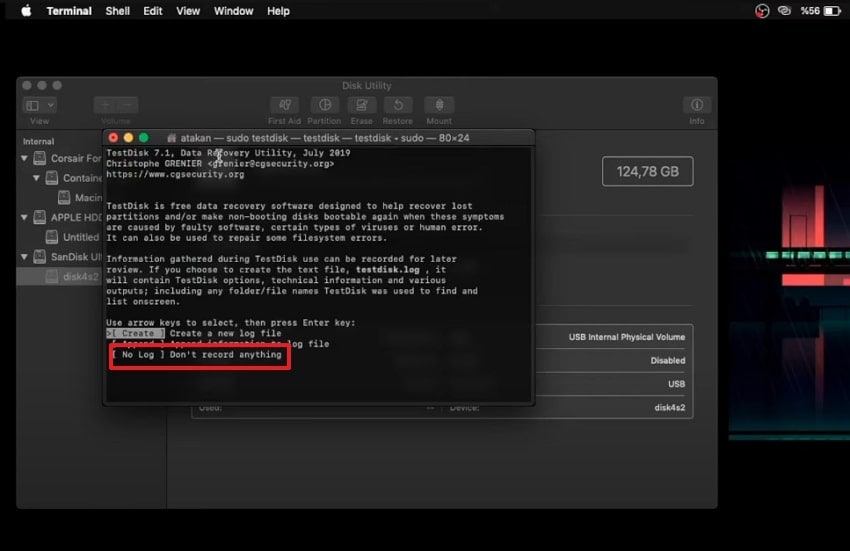This screenshot has height=551, width=850.
Task: Click the battery status icon
Action: point(832,11)
